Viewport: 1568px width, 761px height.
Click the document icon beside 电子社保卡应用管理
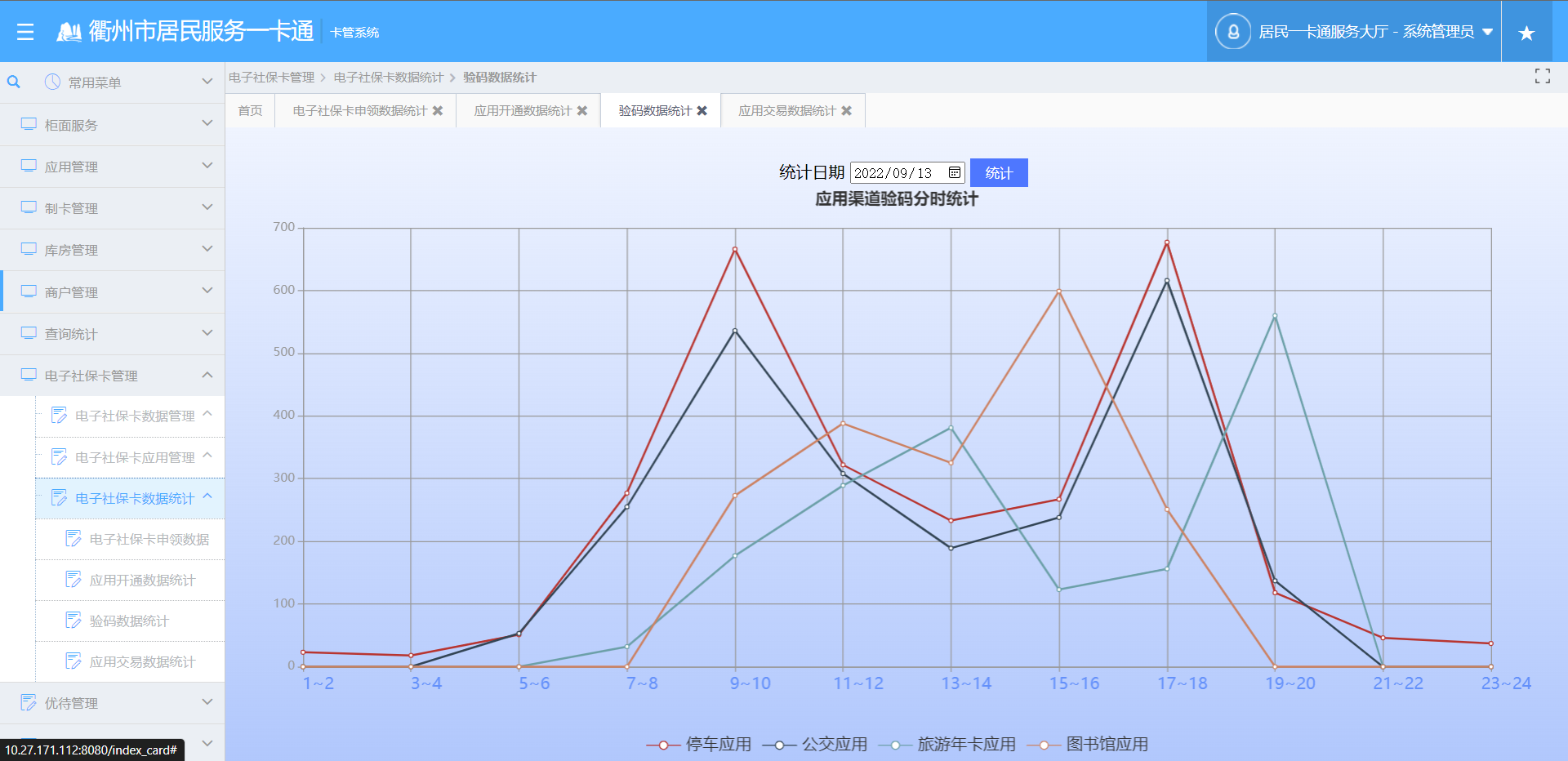pos(59,456)
